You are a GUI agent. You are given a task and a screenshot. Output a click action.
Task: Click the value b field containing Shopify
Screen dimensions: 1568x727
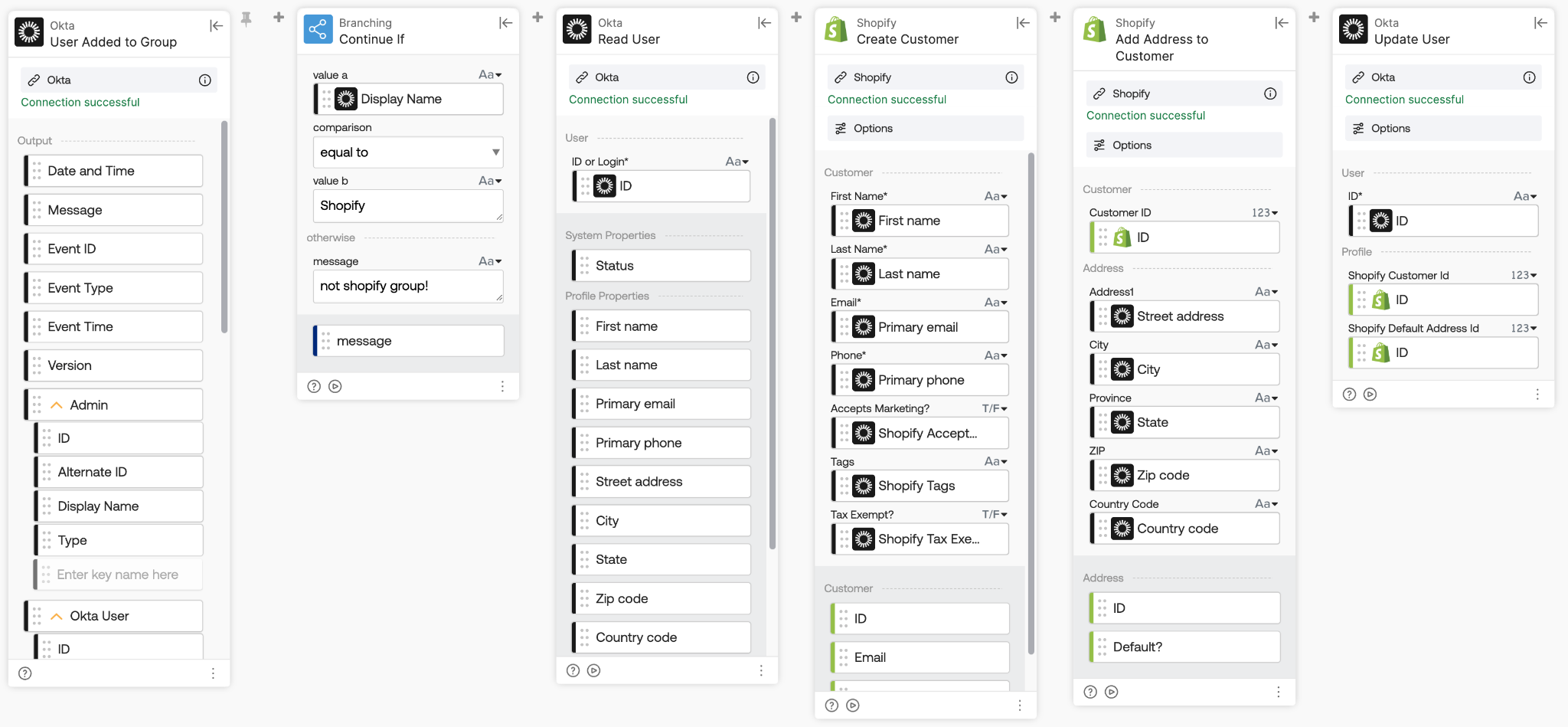[x=408, y=206]
